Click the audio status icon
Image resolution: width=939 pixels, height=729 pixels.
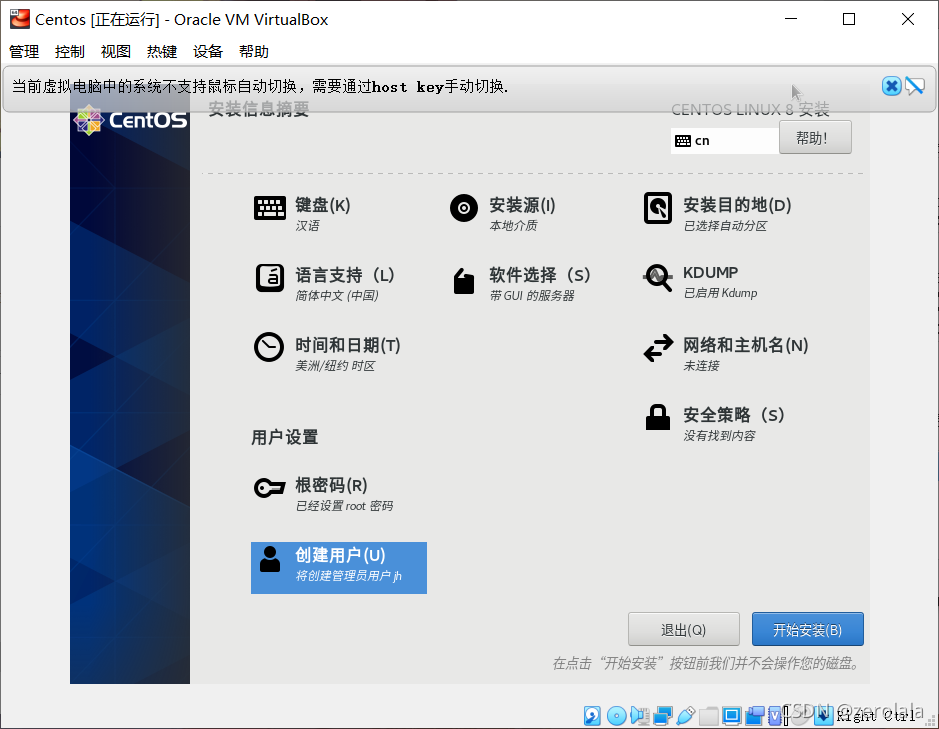[640, 716]
